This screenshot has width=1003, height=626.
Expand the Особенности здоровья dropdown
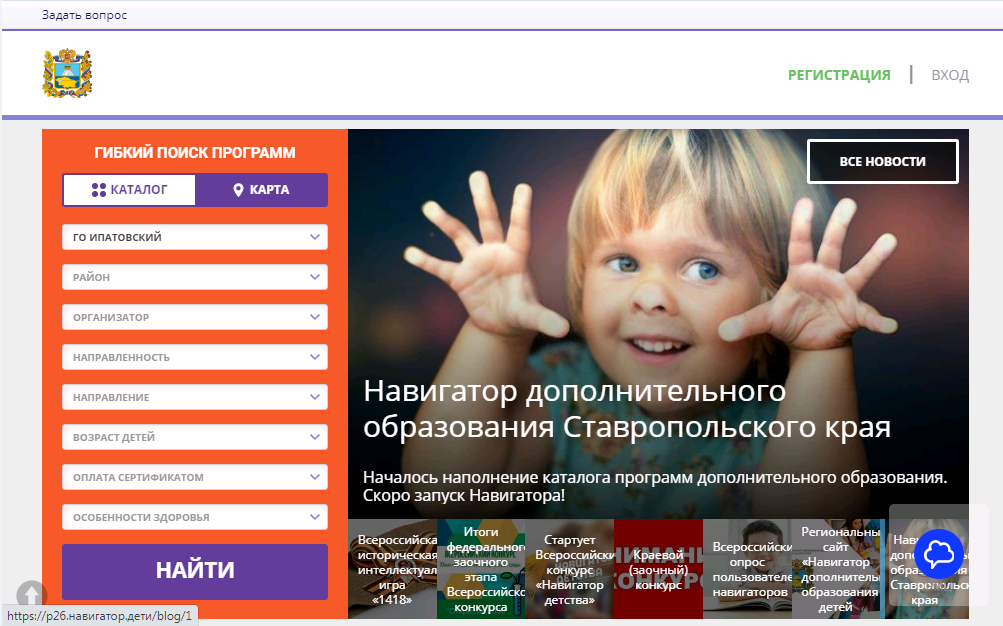pyautogui.click(x=195, y=517)
